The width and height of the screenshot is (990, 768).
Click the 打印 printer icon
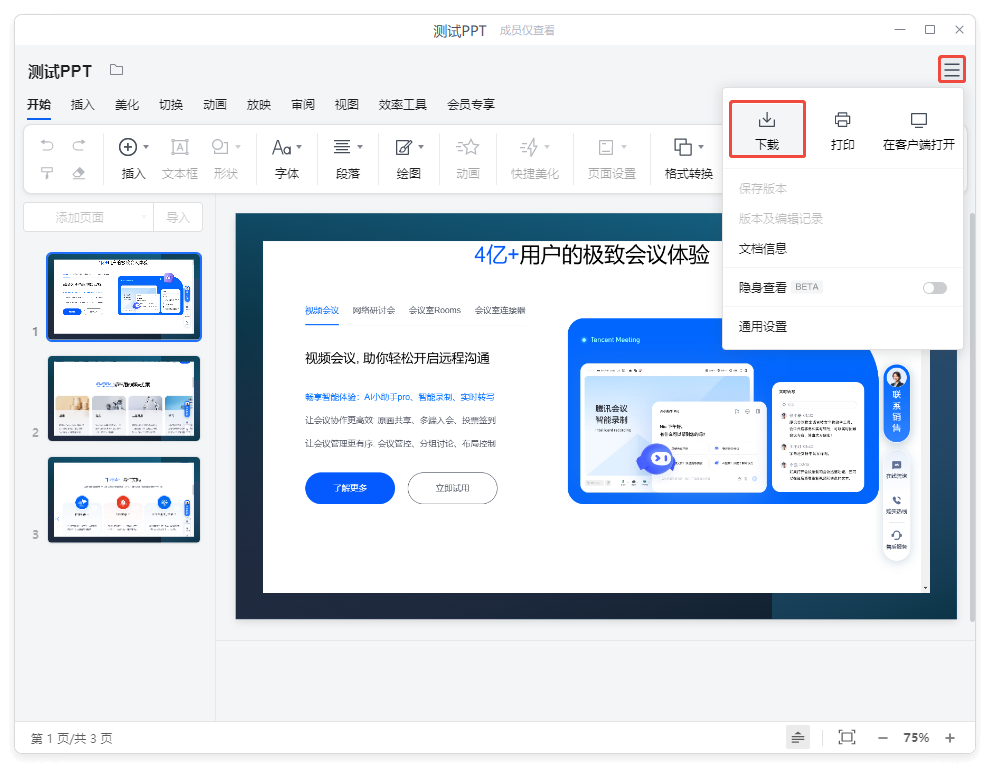click(842, 119)
